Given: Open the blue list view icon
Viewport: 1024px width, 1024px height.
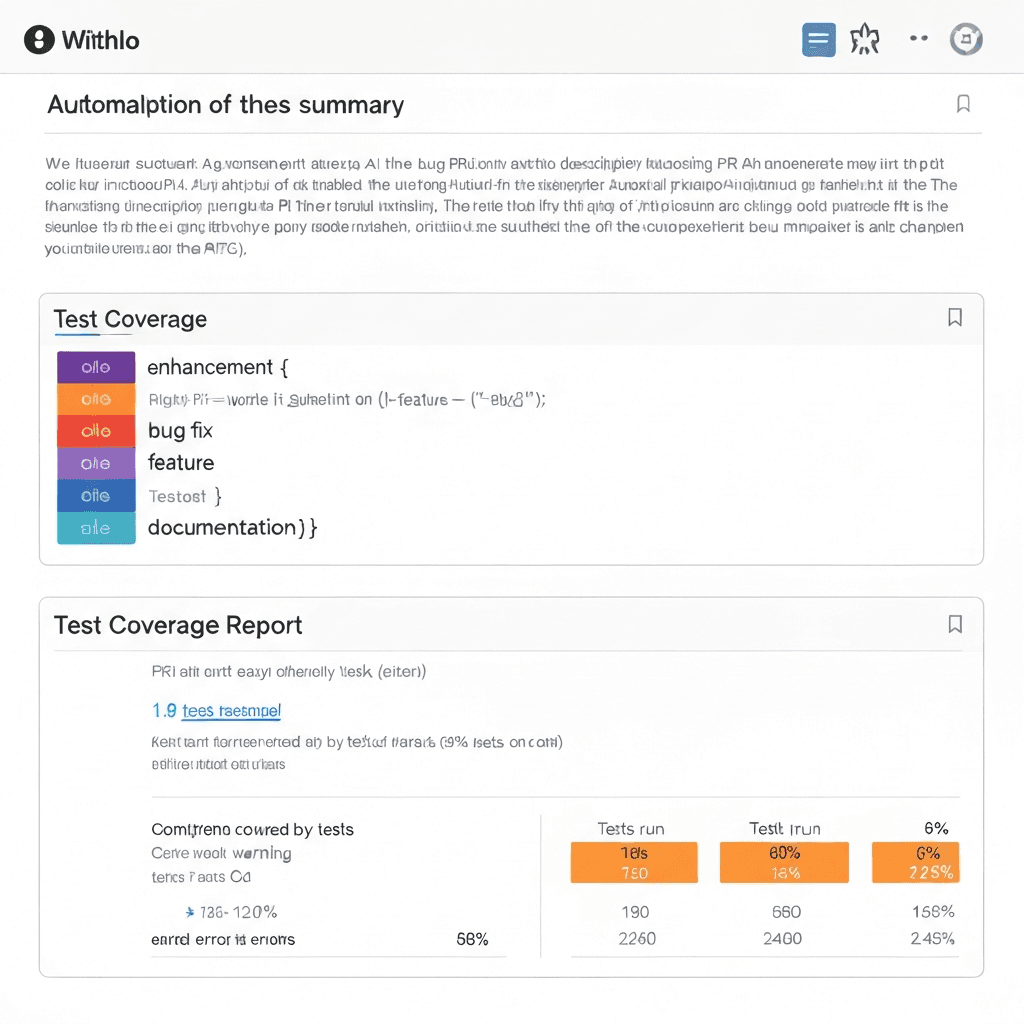Looking at the screenshot, I should (x=818, y=40).
